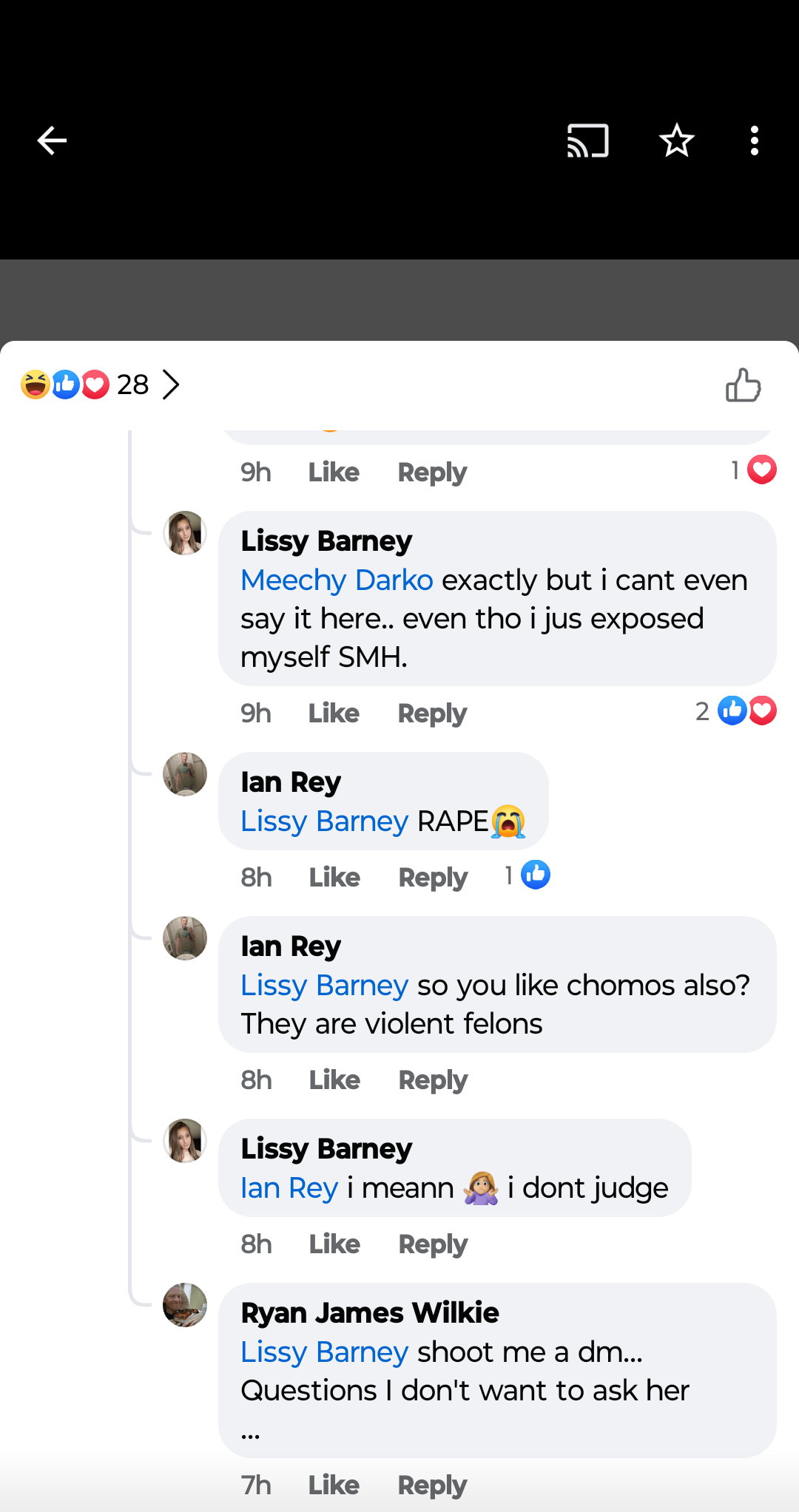
Task: Expand the reactions list via the chevron
Action: click(172, 384)
